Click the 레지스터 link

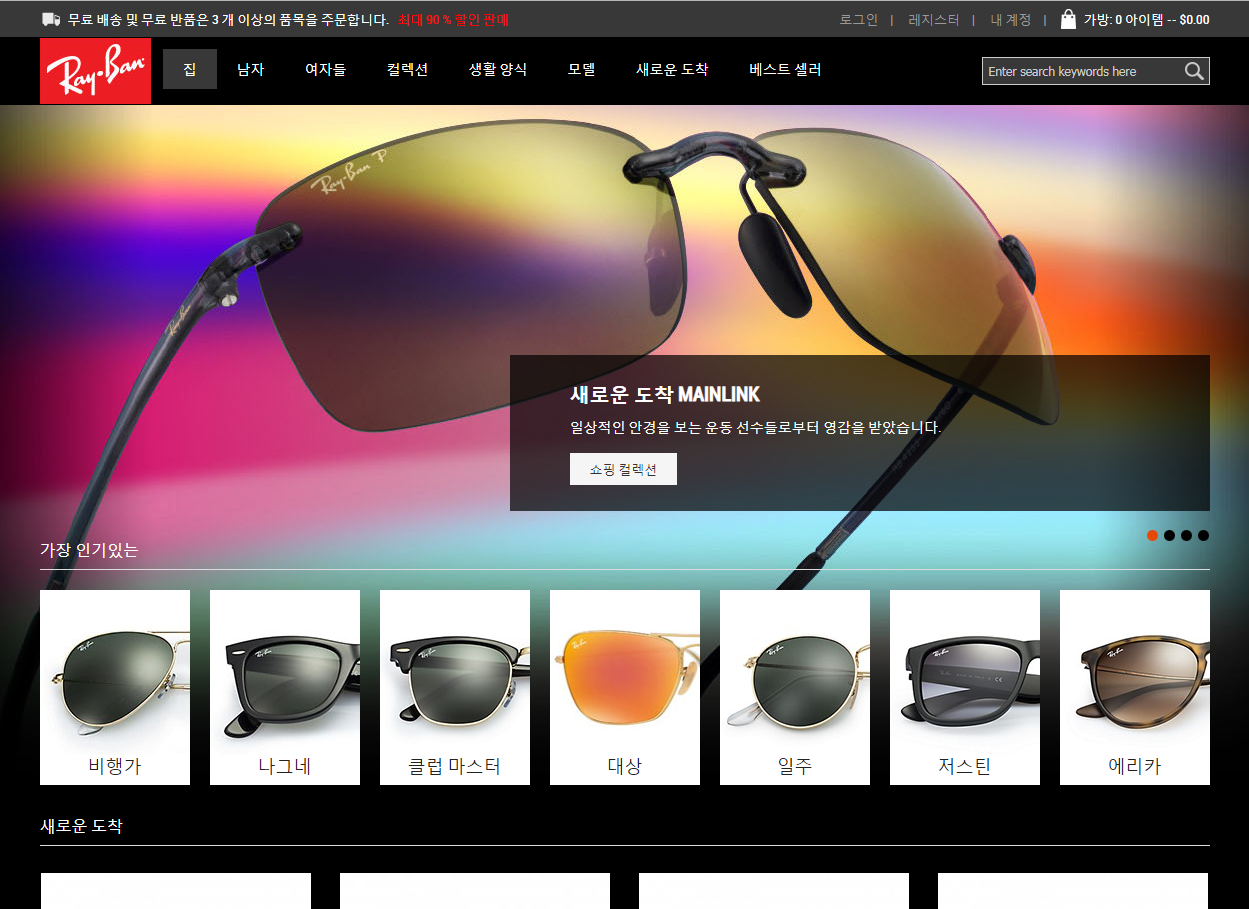pos(933,19)
